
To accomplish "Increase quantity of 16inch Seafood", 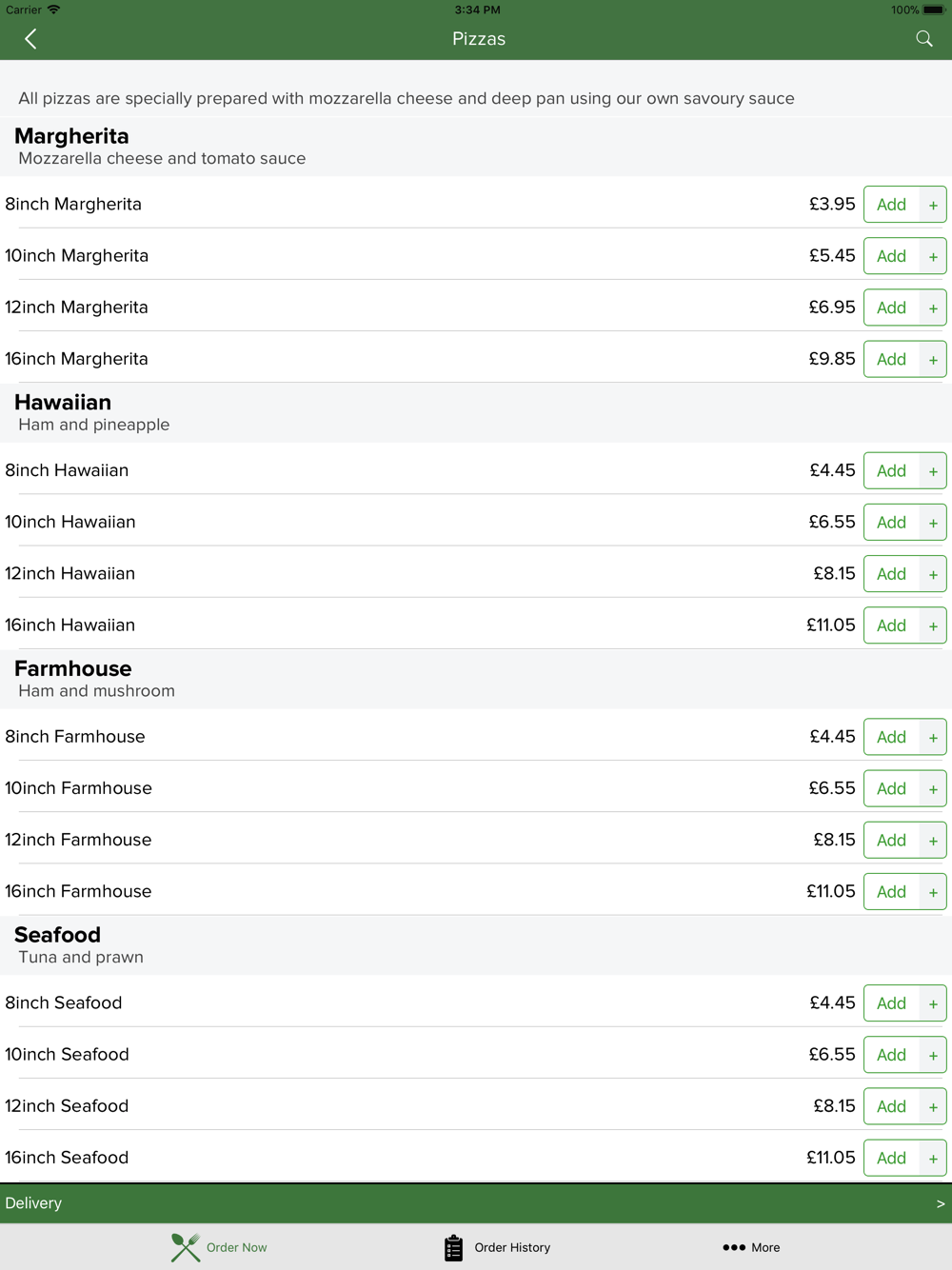I will pyautogui.click(x=933, y=1159).
